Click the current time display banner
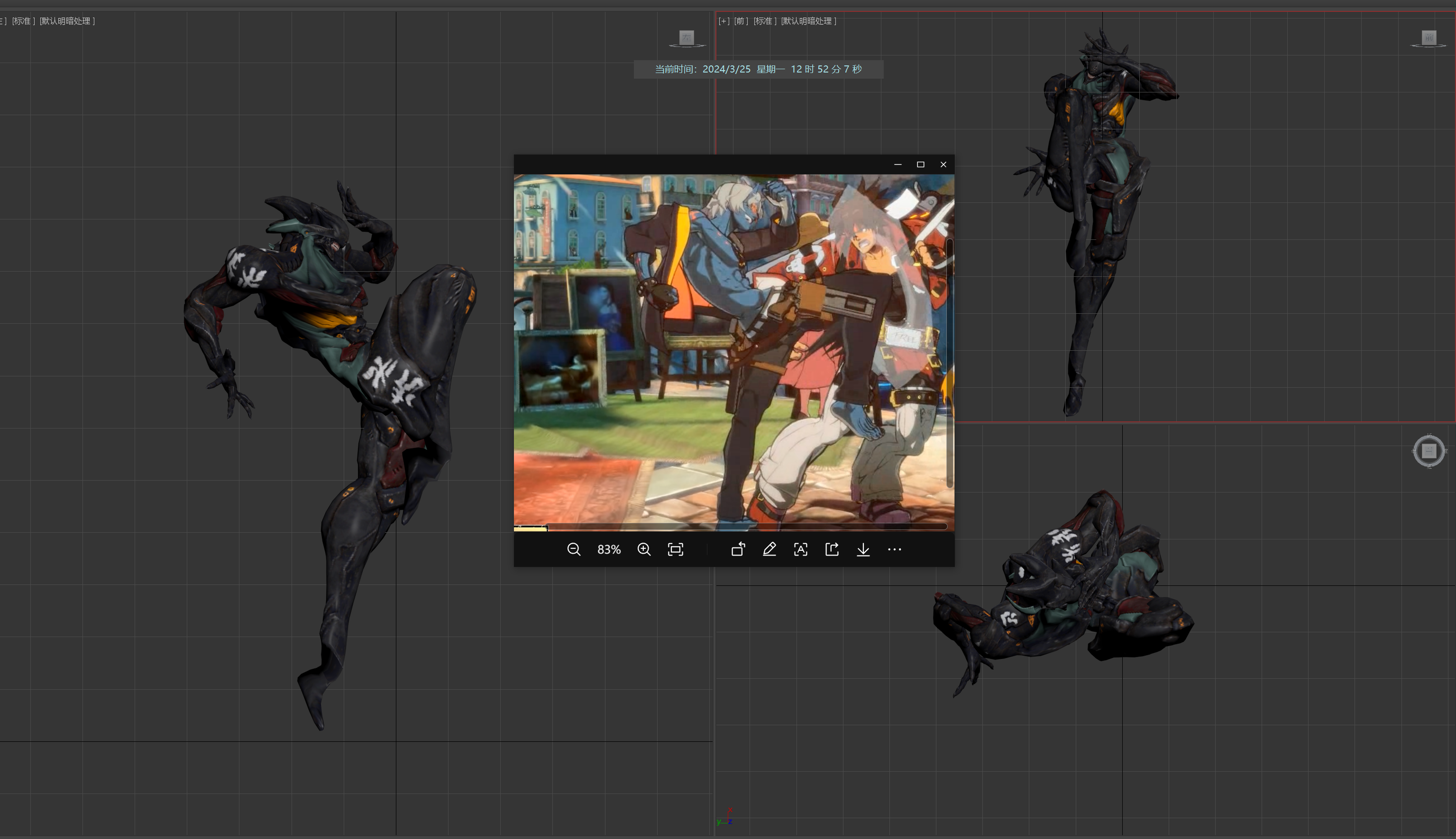 [758, 69]
